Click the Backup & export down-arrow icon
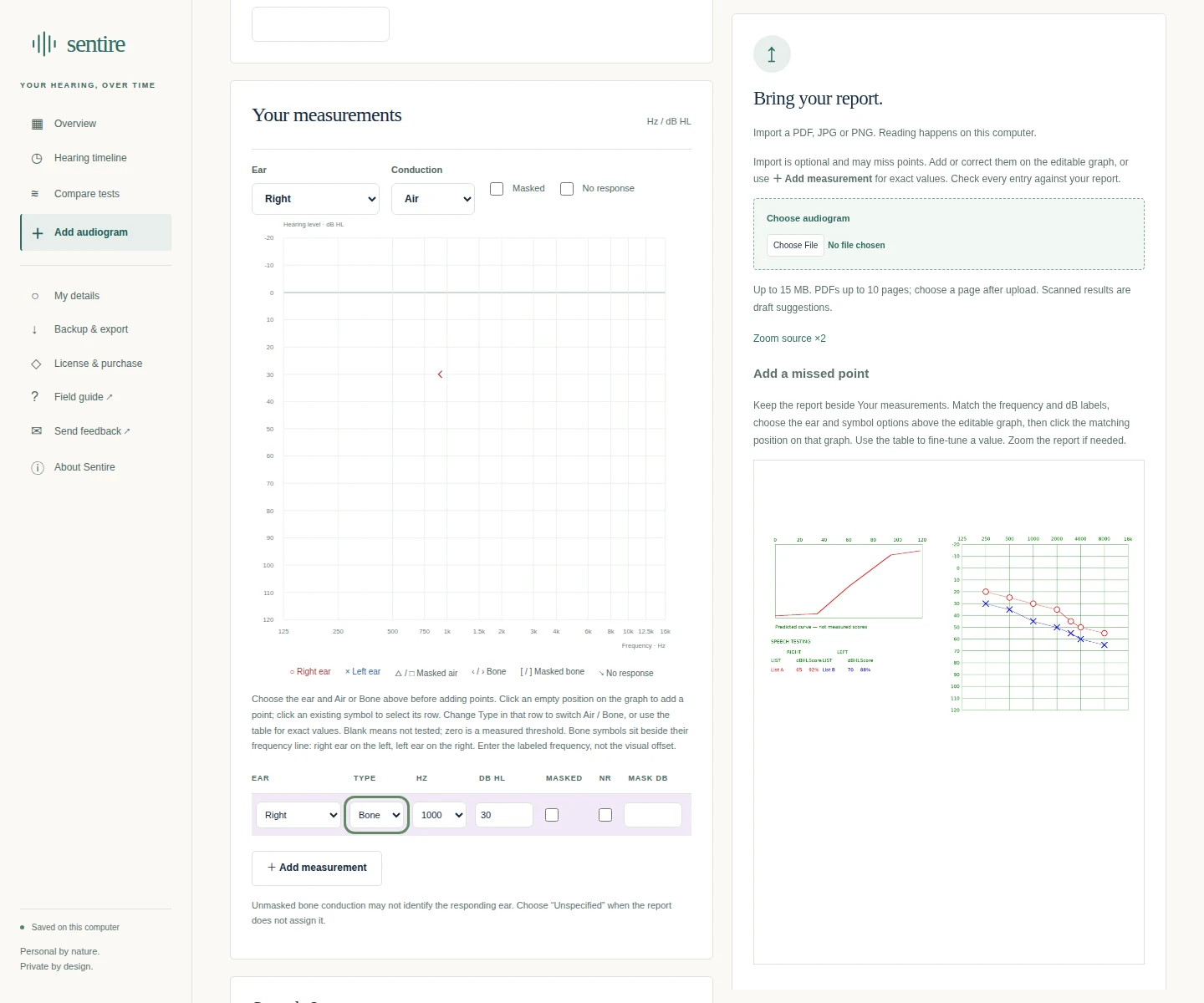The width and height of the screenshot is (1204, 1003). pyautogui.click(x=34, y=329)
